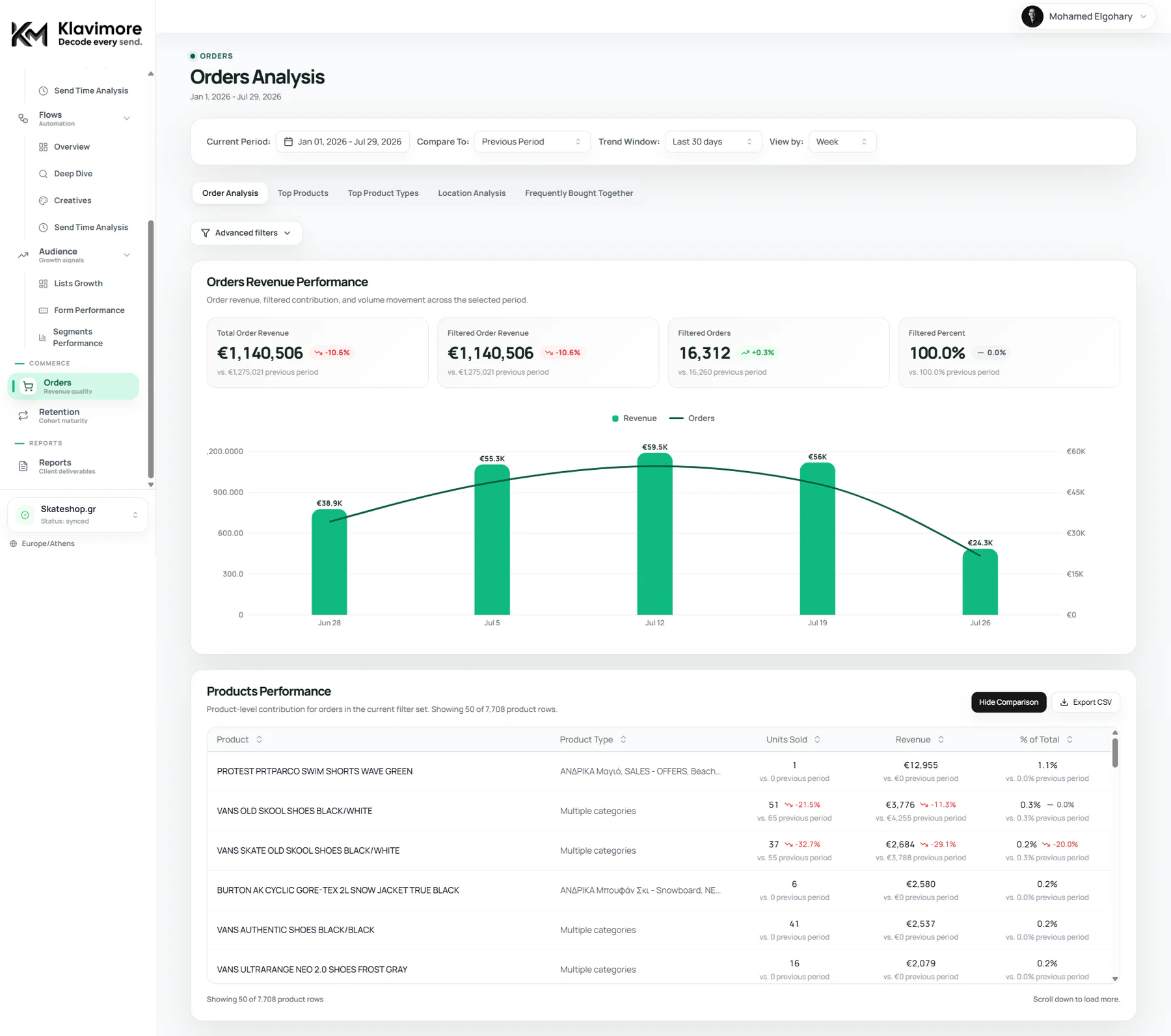Click the Retention loop icon

point(23,415)
